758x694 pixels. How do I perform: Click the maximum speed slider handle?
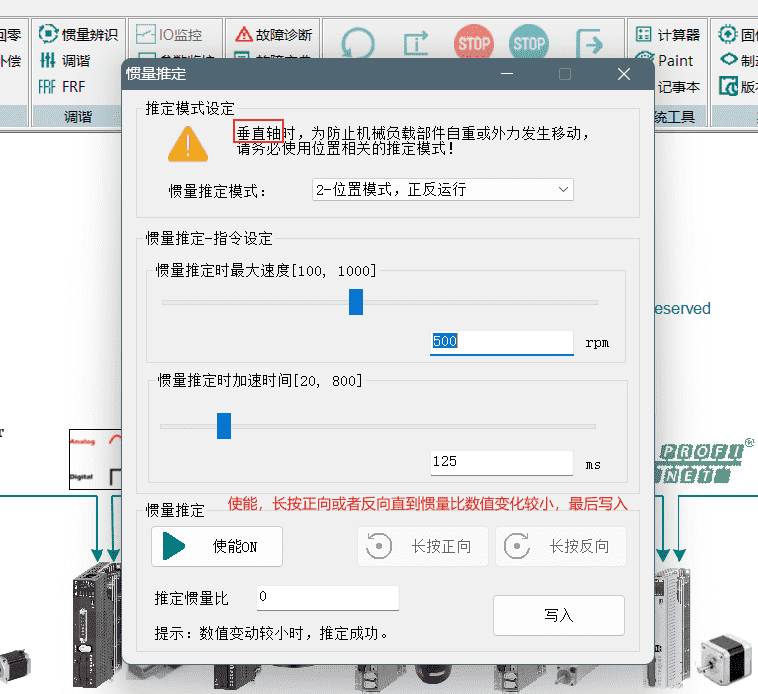(x=356, y=302)
